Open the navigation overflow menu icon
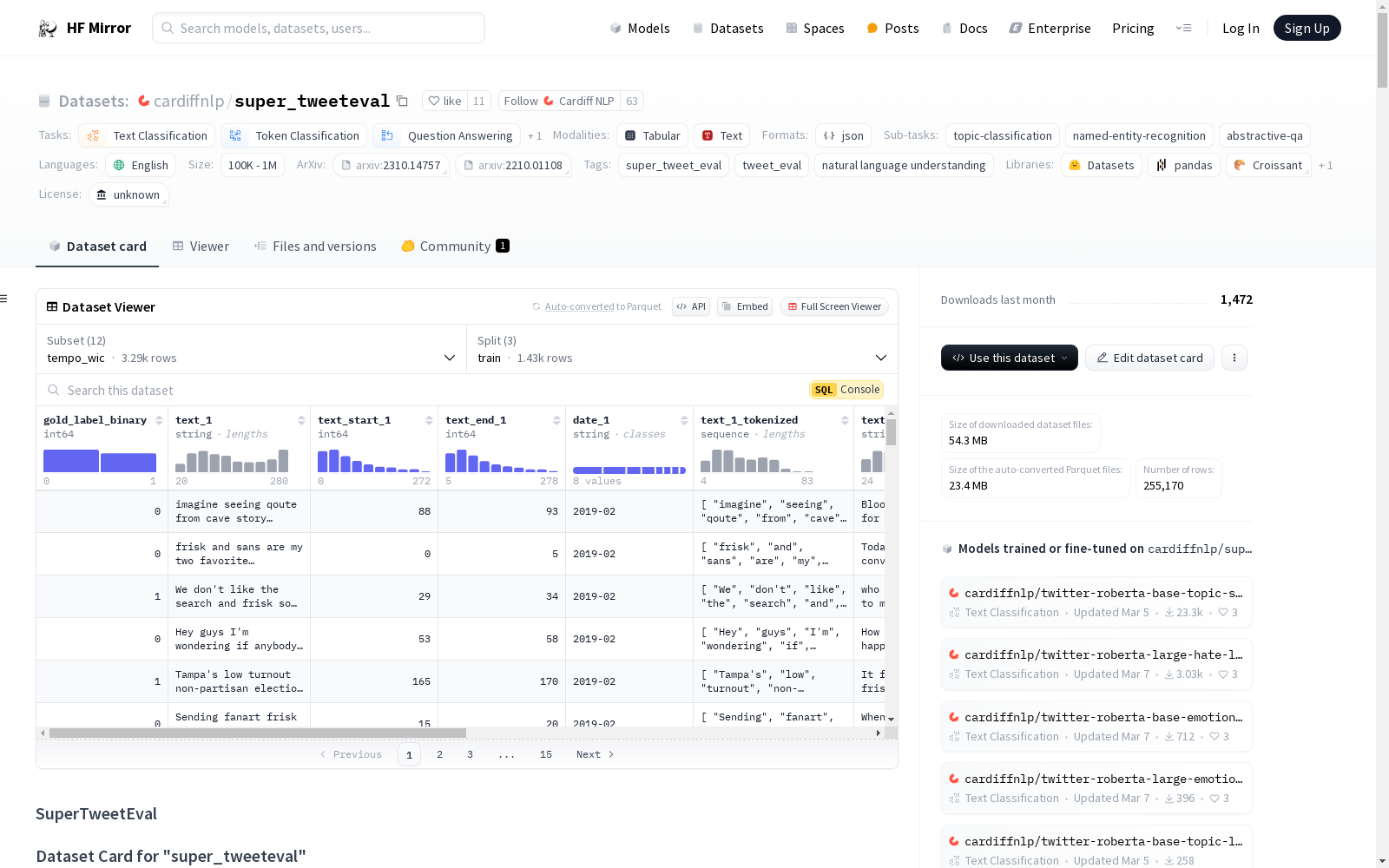This screenshot has width=1389, height=868. pyautogui.click(x=1183, y=28)
